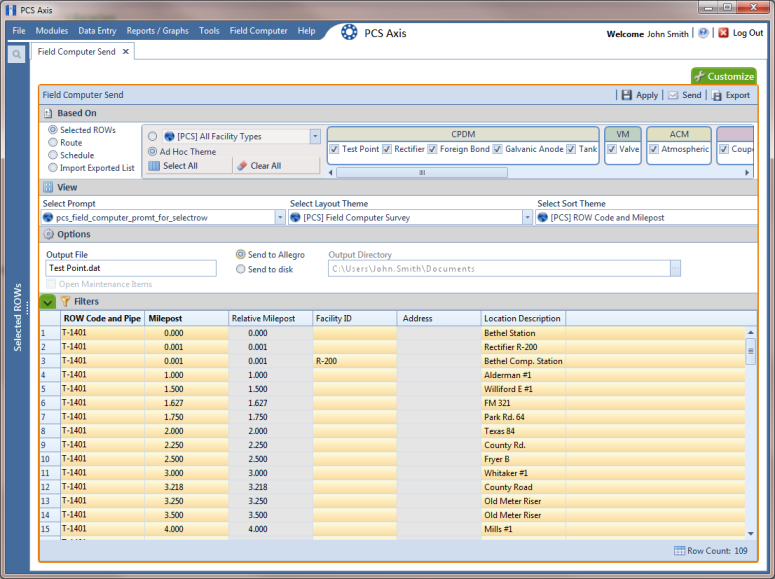Click the Customize wrench icon
The width and height of the screenshot is (775, 579).
click(699, 76)
